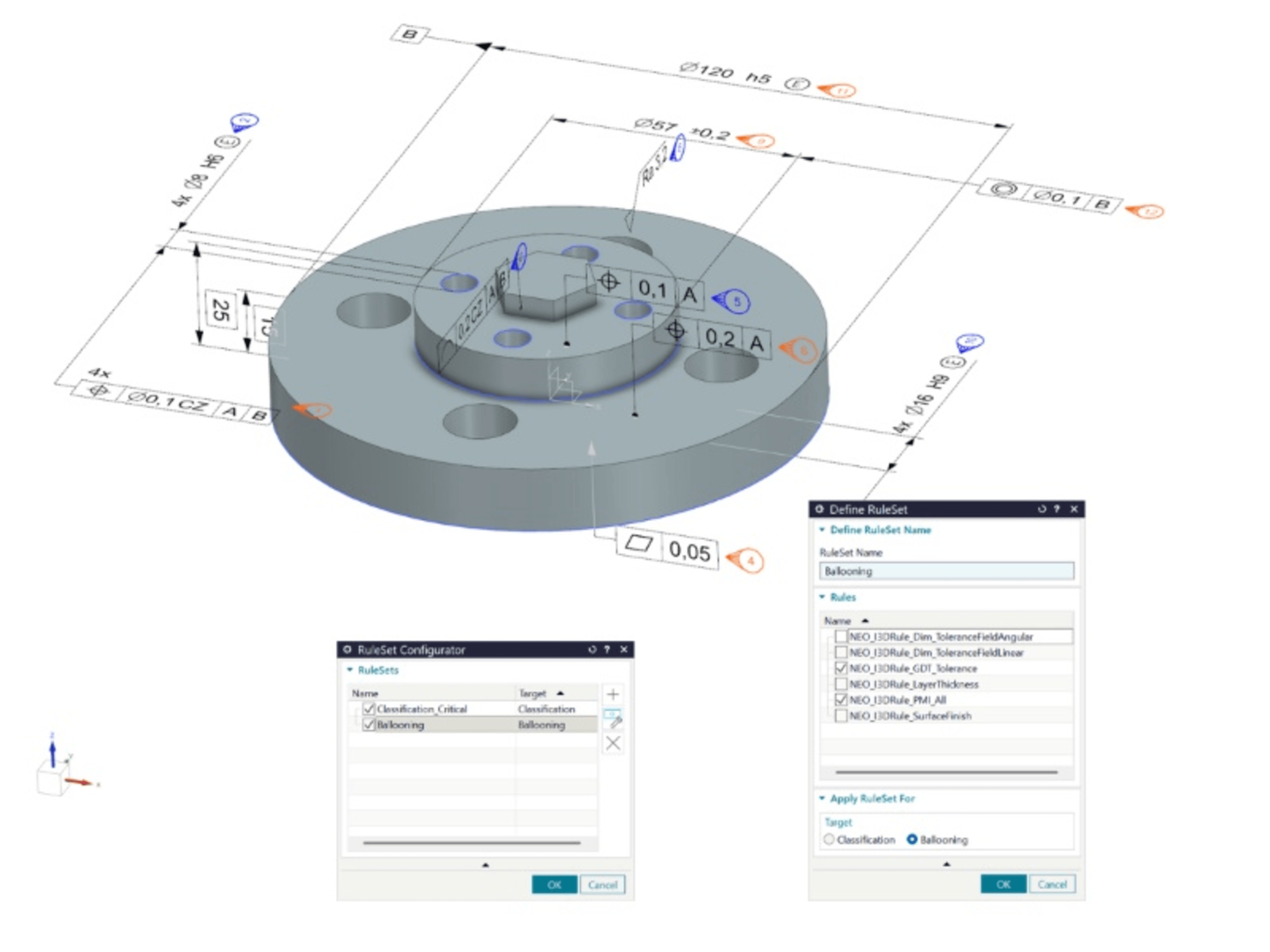The height and width of the screenshot is (952, 1270).
Task: Select orange balloon beside Ø57 ±0,2 dimension
Action: pos(756,141)
